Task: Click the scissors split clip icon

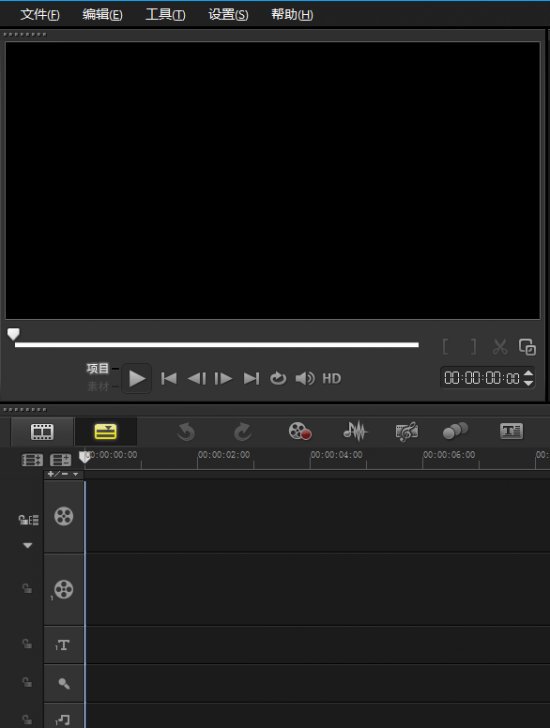Action: tap(500, 346)
